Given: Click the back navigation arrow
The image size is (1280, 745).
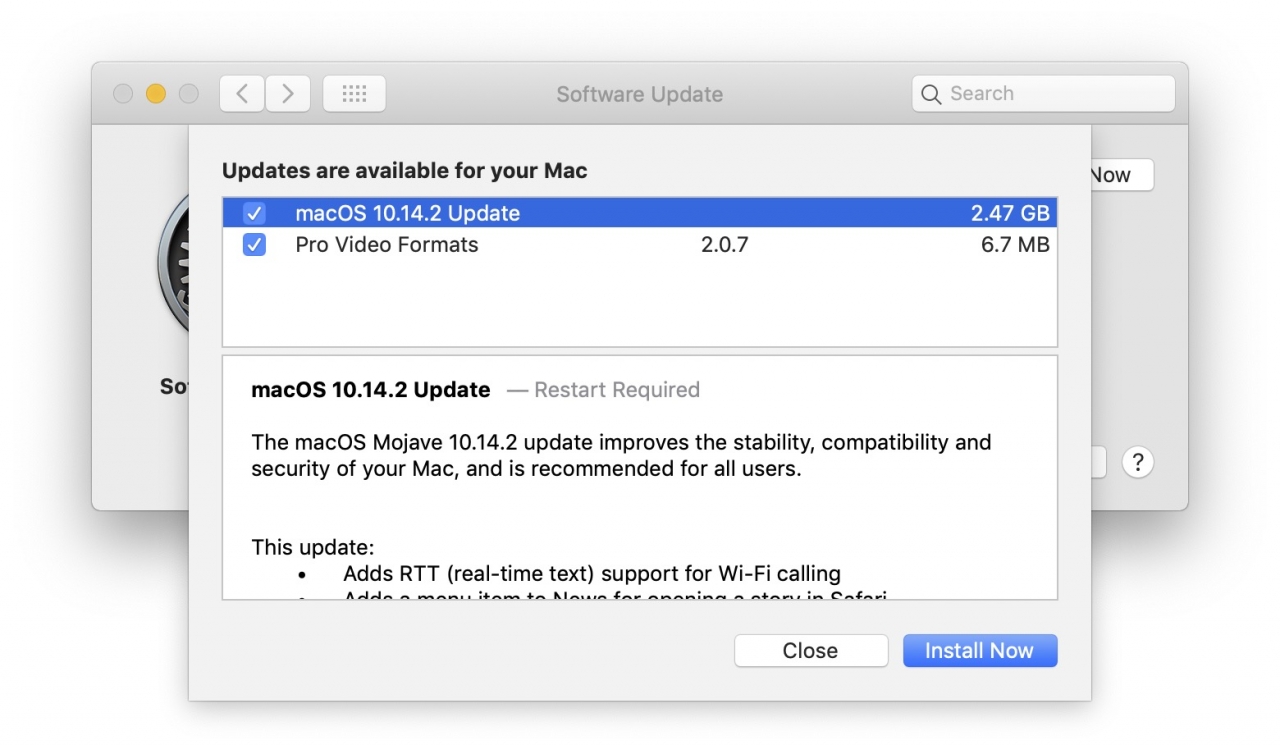Looking at the screenshot, I should (241, 93).
